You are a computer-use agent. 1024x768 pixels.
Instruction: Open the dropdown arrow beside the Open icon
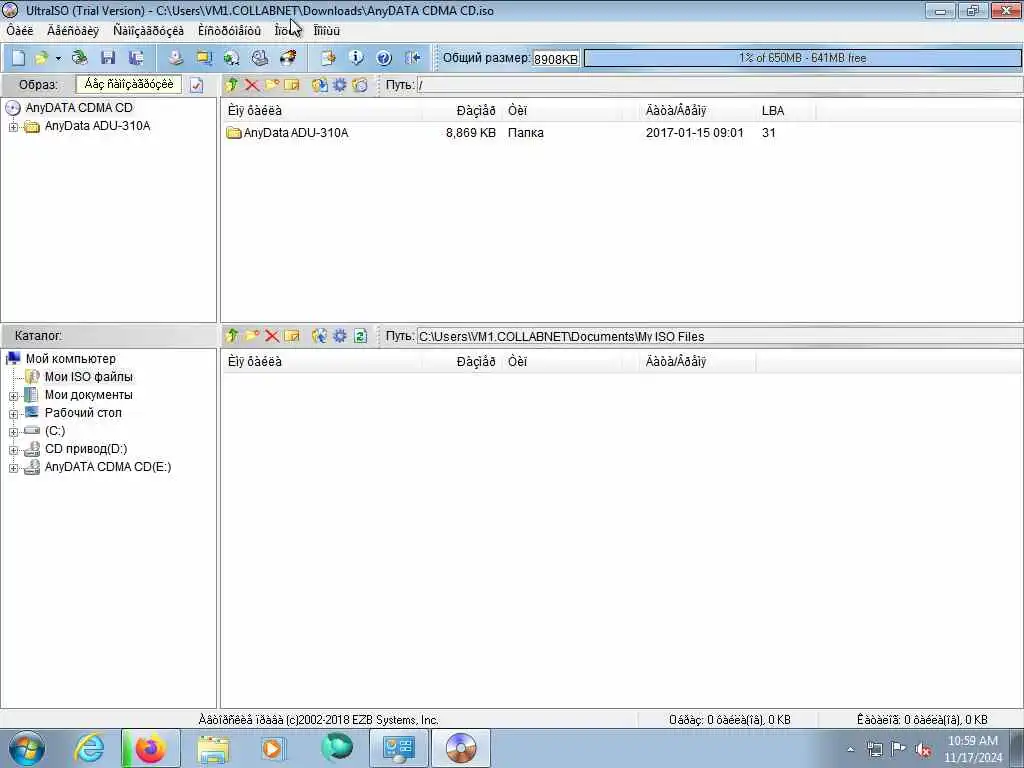58,58
